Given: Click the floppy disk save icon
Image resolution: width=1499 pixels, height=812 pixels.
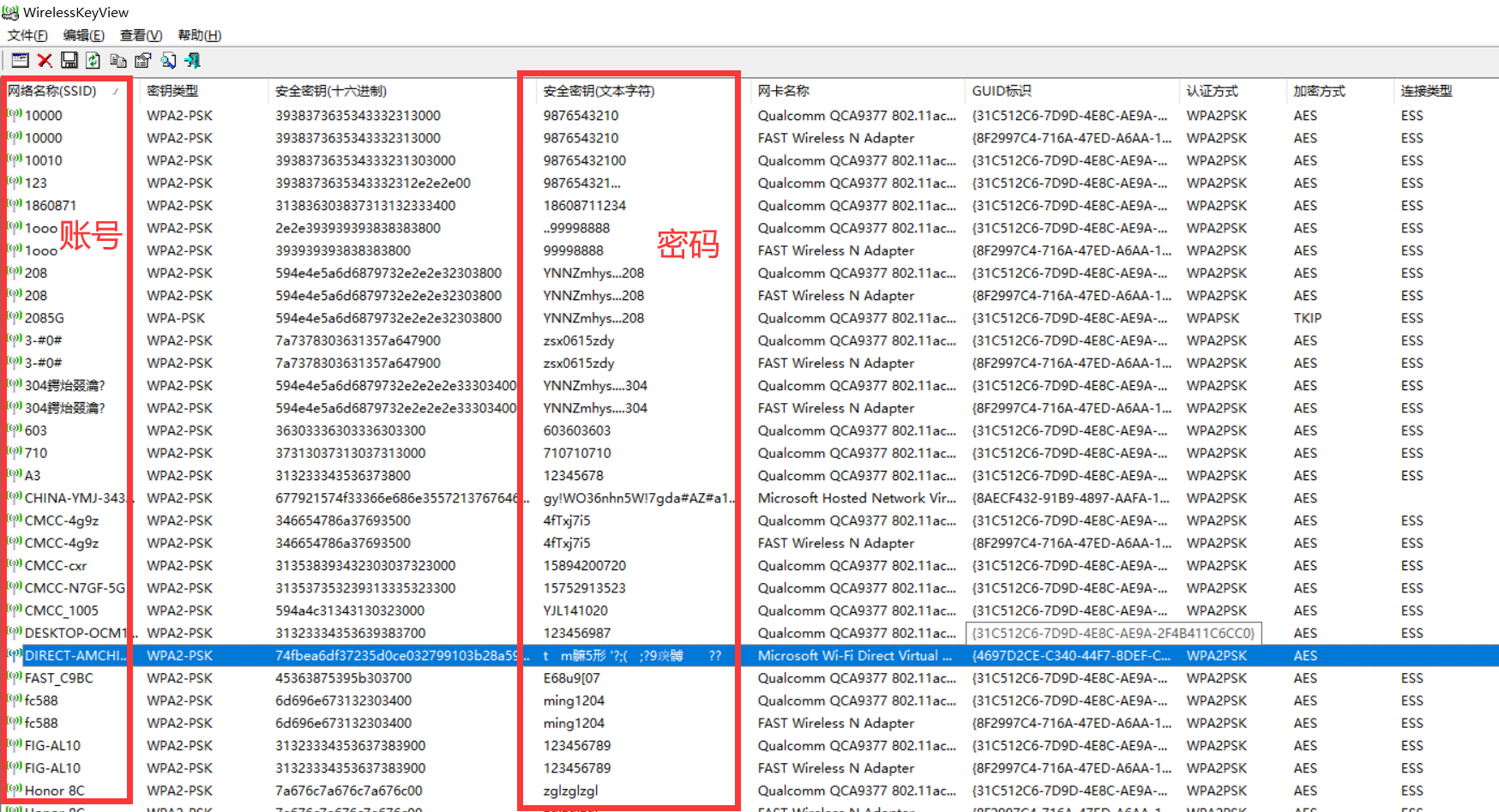Looking at the screenshot, I should pos(69,60).
